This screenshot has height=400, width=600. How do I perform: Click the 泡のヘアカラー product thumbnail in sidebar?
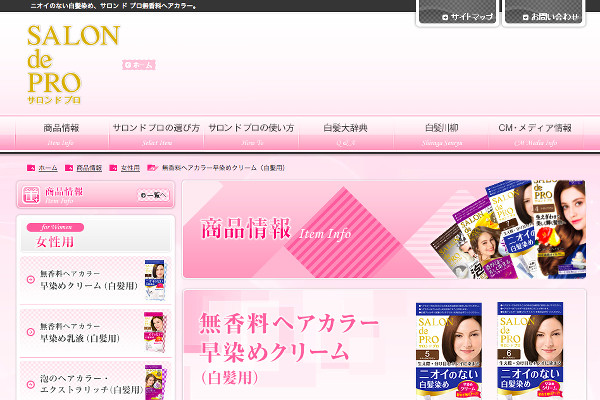pyautogui.click(x=155, y=382)
